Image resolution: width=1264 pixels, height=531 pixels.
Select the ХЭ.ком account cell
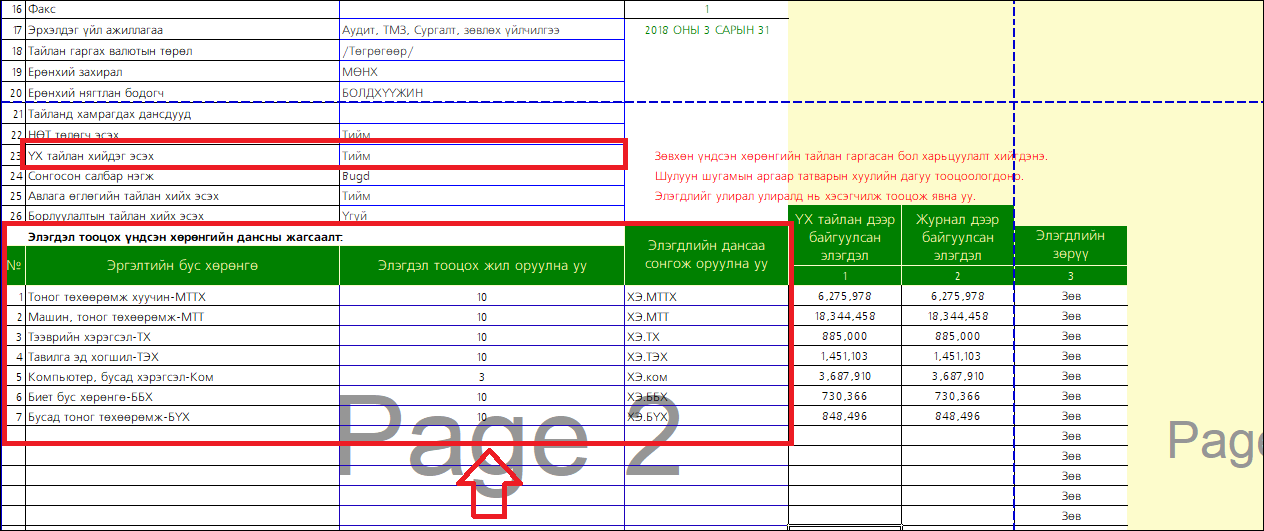coord(650,377)
